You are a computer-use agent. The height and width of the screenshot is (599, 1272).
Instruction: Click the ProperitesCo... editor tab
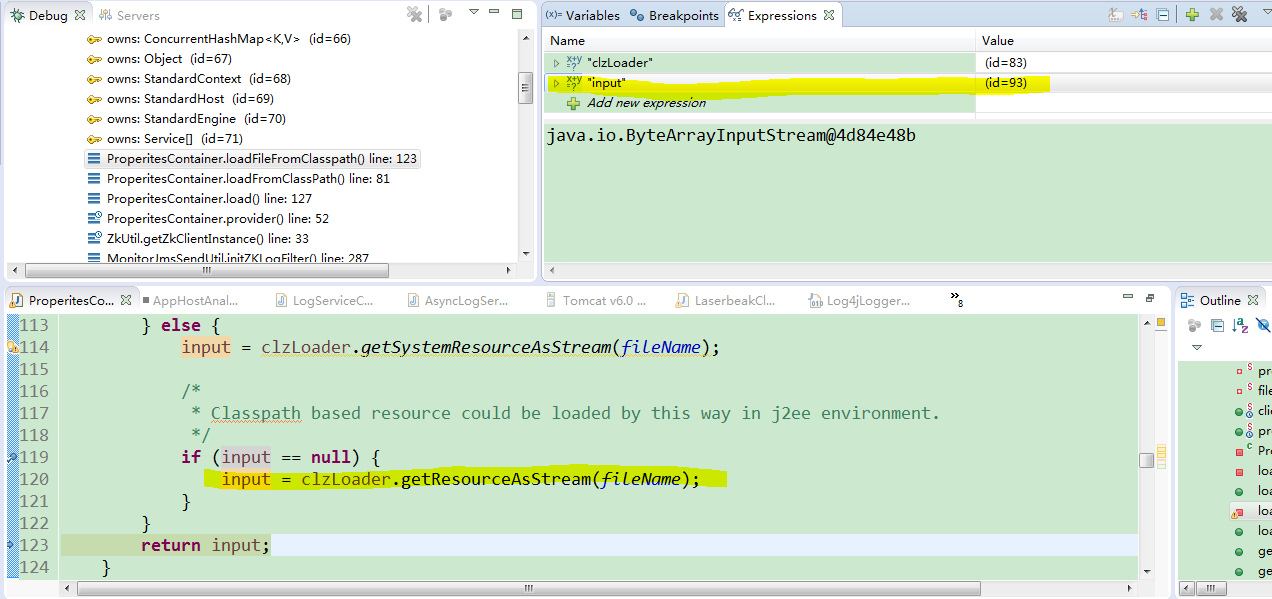point(72,300)
